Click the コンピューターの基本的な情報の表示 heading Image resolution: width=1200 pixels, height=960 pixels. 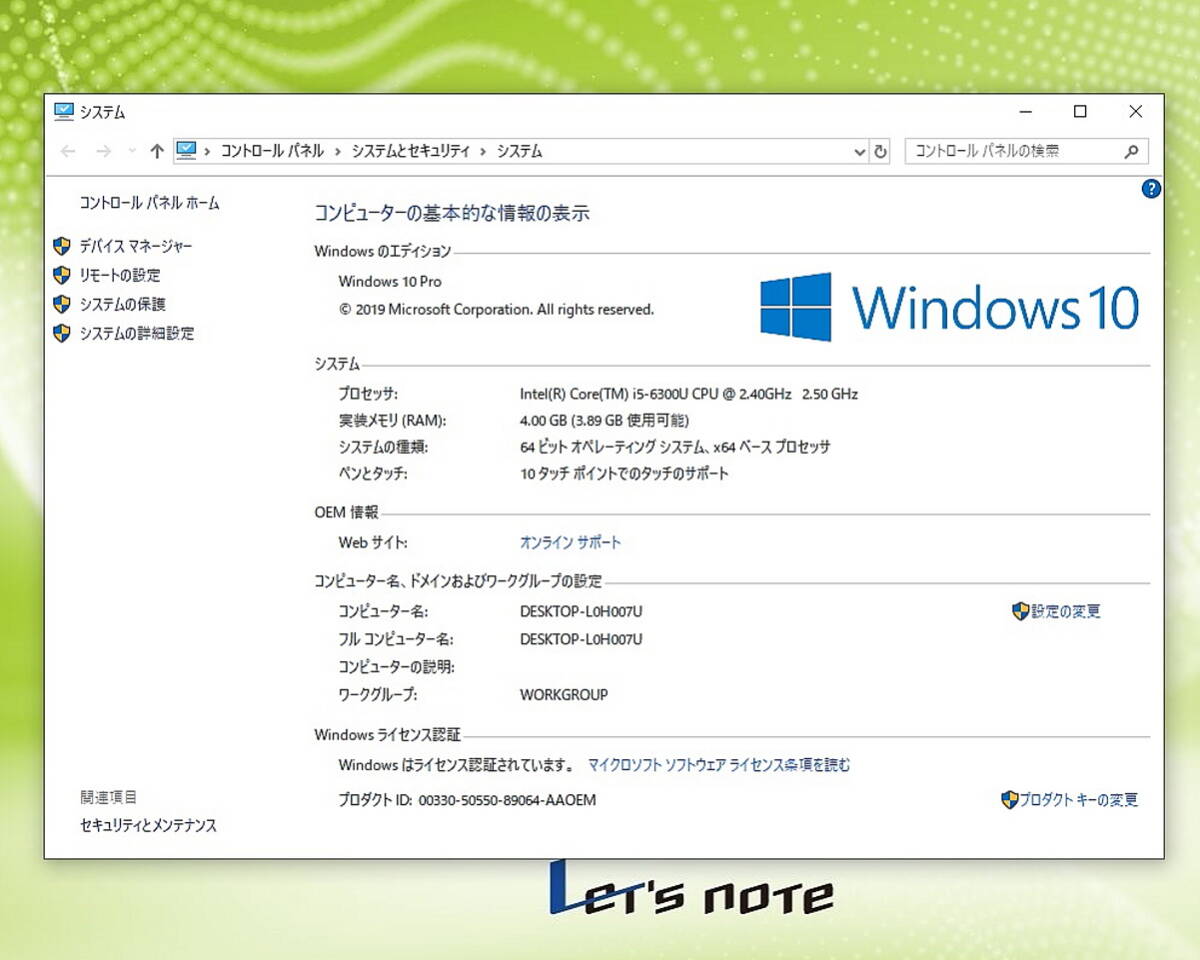452,213
